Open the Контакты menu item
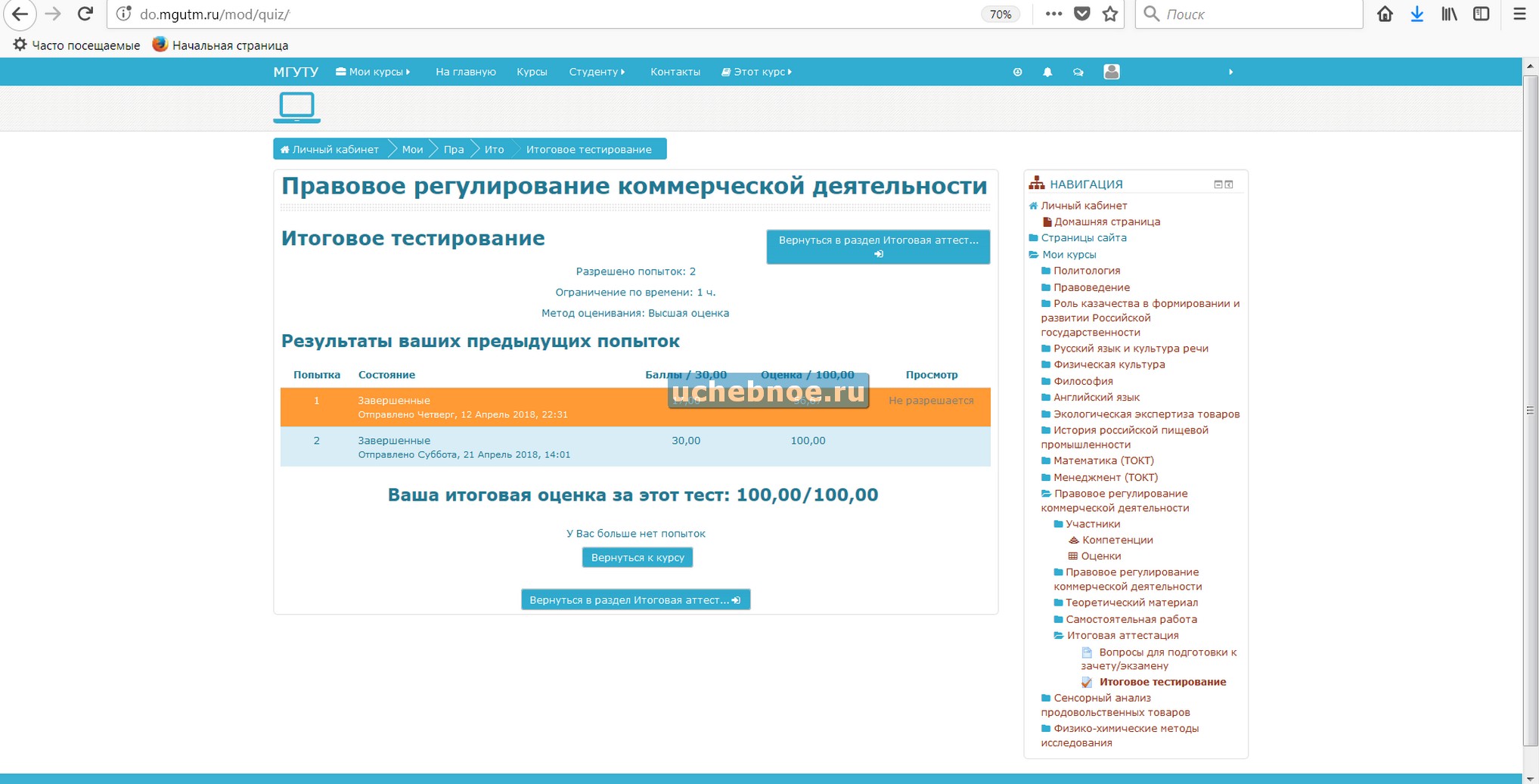This screenshot has height=784, width=1539. (x=675, y=72)
